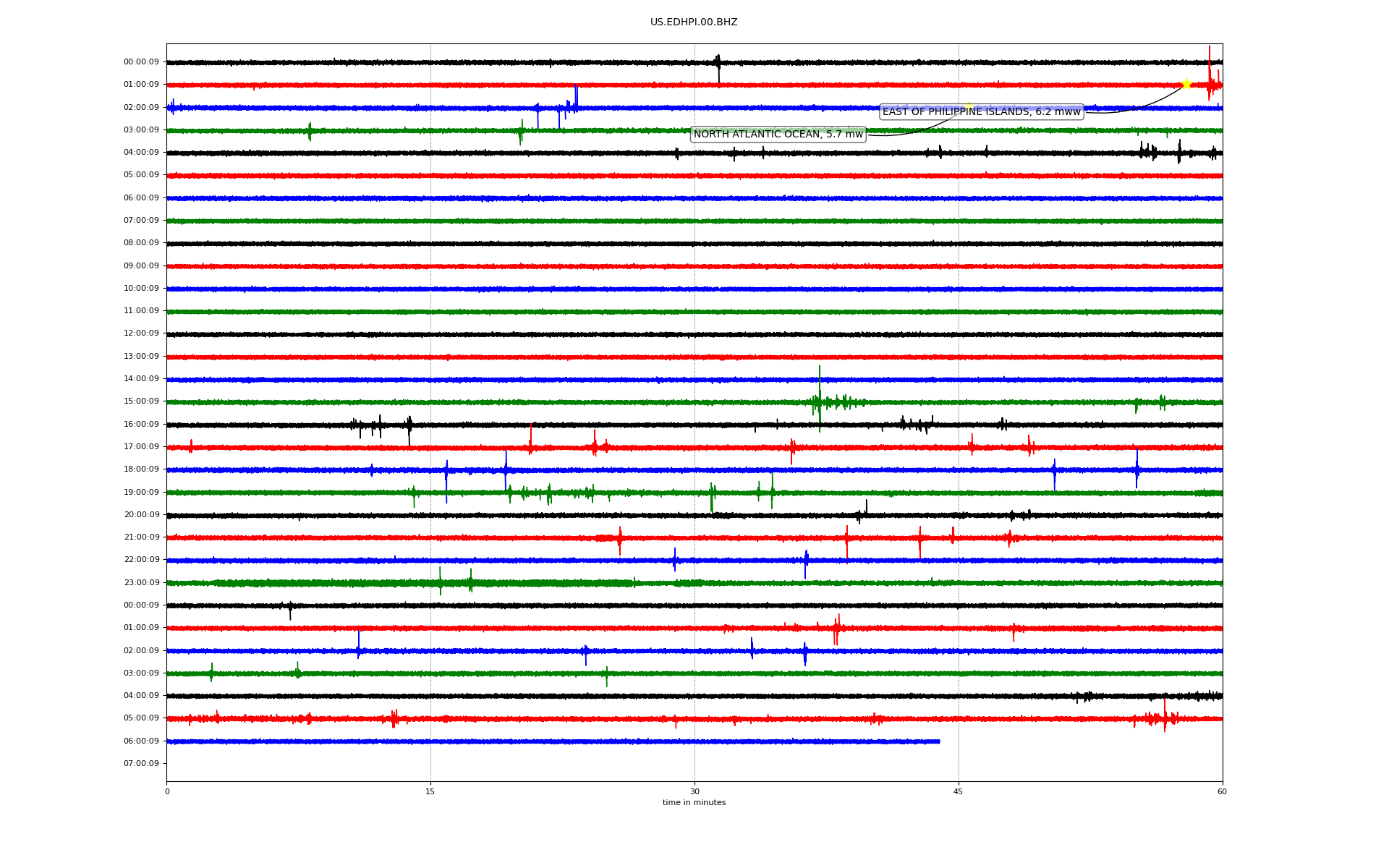
Task: Select the 18:00:09 time label
Action: pos(141,469)
